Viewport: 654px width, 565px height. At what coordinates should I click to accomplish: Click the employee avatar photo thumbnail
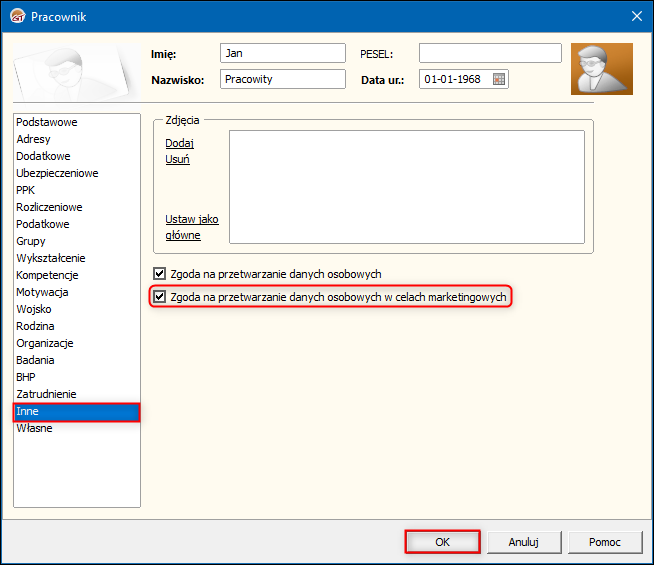(602, 69)
